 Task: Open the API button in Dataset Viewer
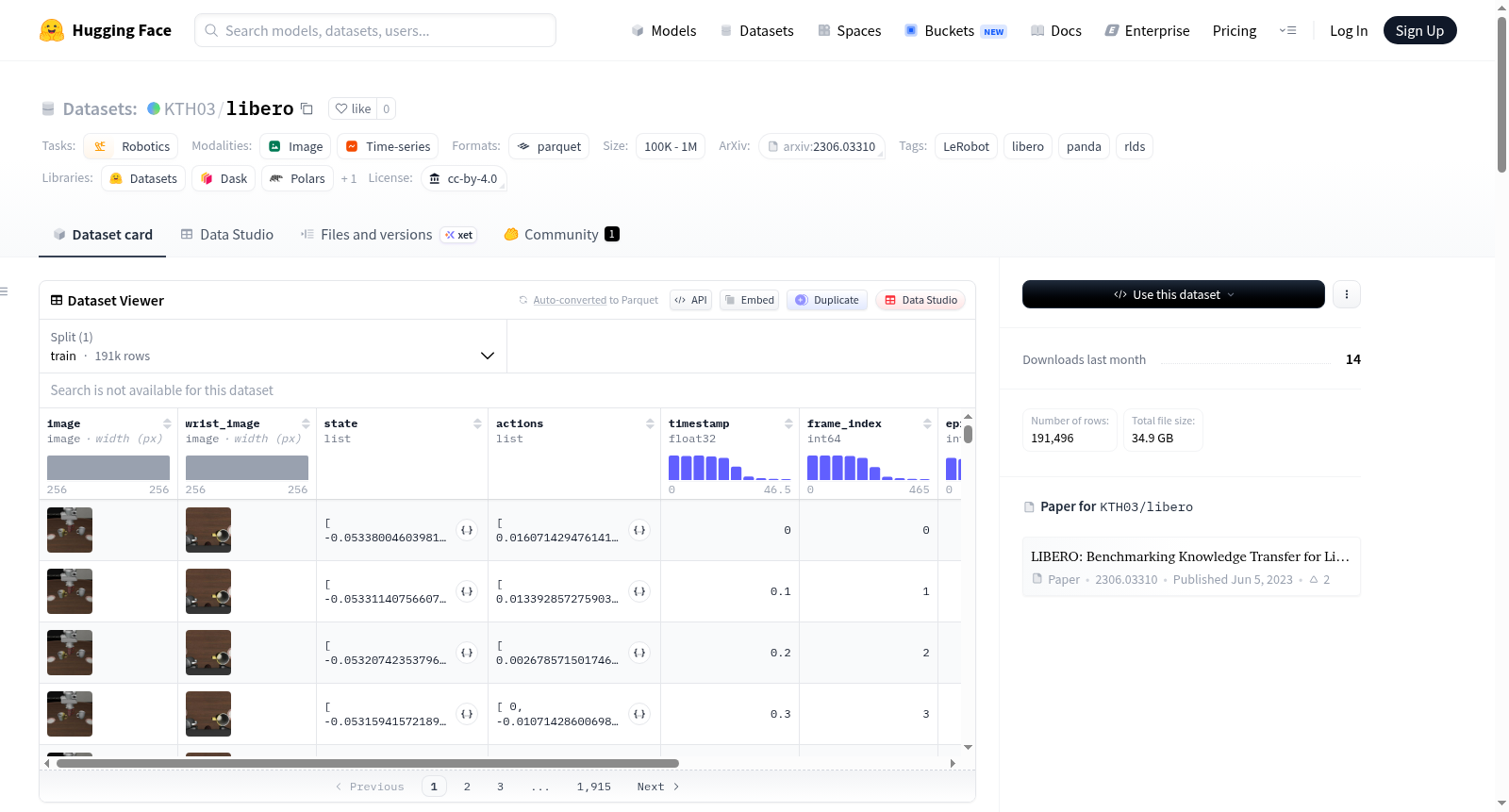(x=690, y=300)
